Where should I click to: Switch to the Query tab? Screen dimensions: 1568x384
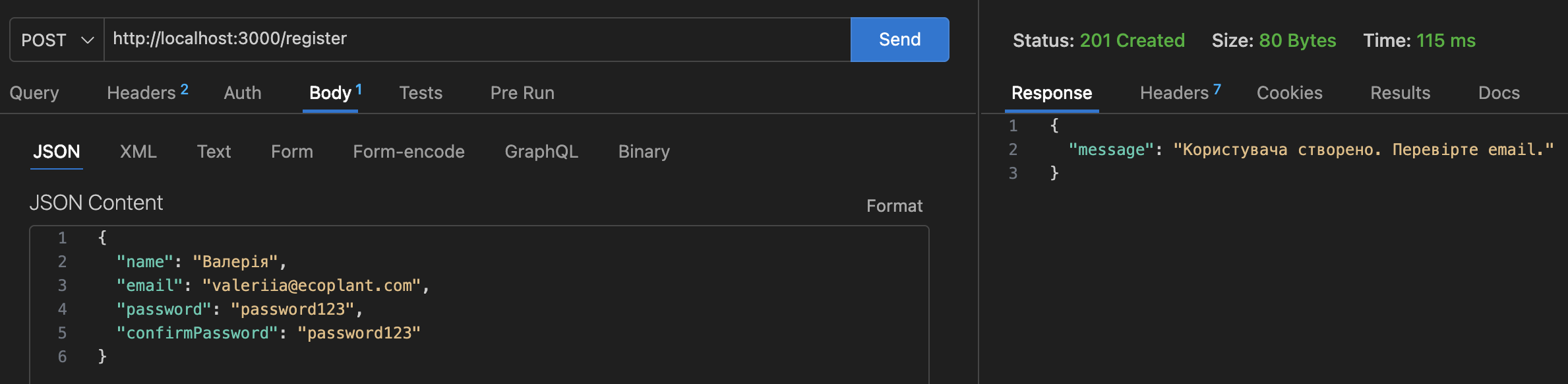34,93
